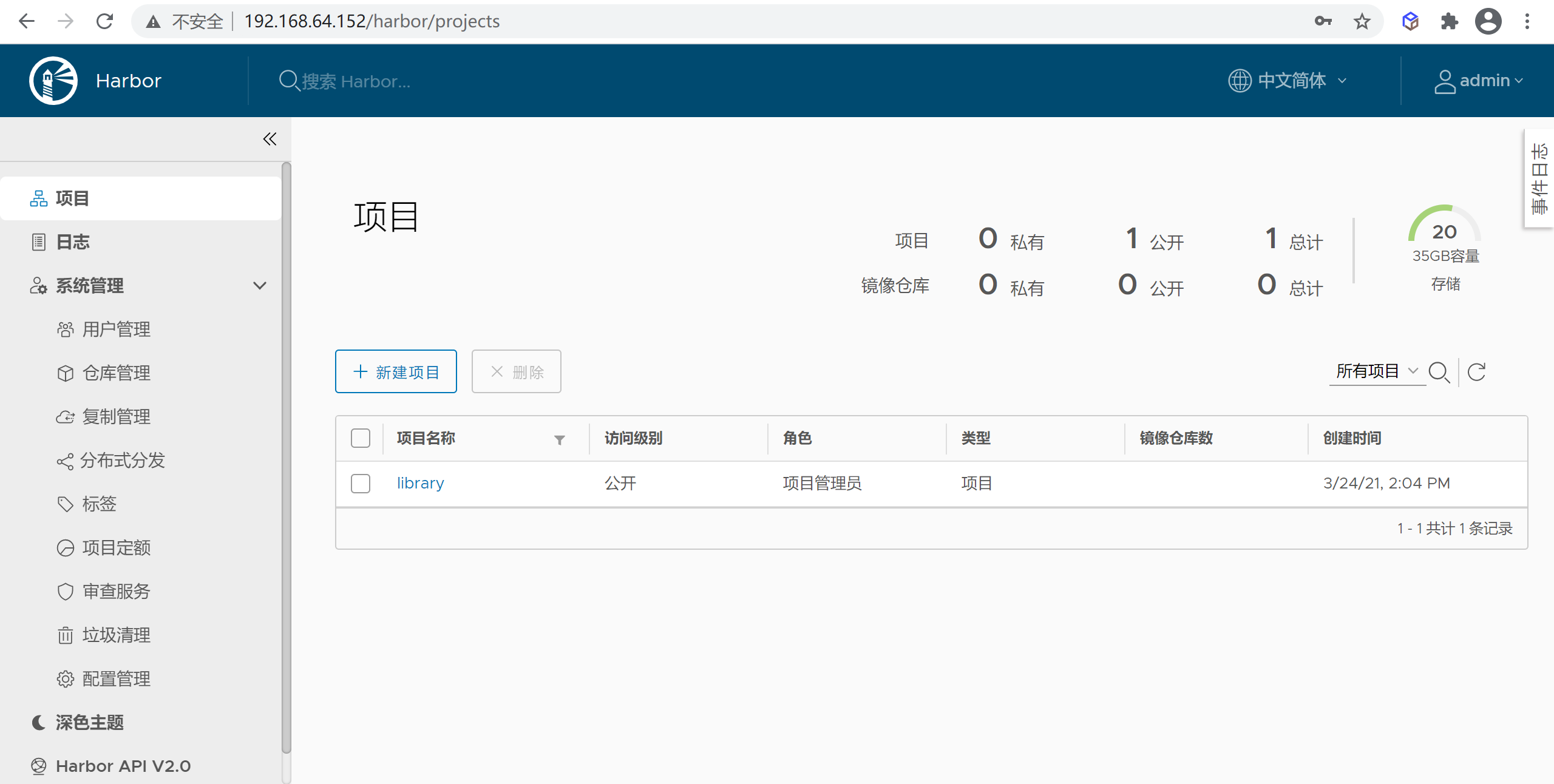The height and width of the screenshot is (784, 1554).
Task: Bookmark page with star icon
Action: point(1362,22)
